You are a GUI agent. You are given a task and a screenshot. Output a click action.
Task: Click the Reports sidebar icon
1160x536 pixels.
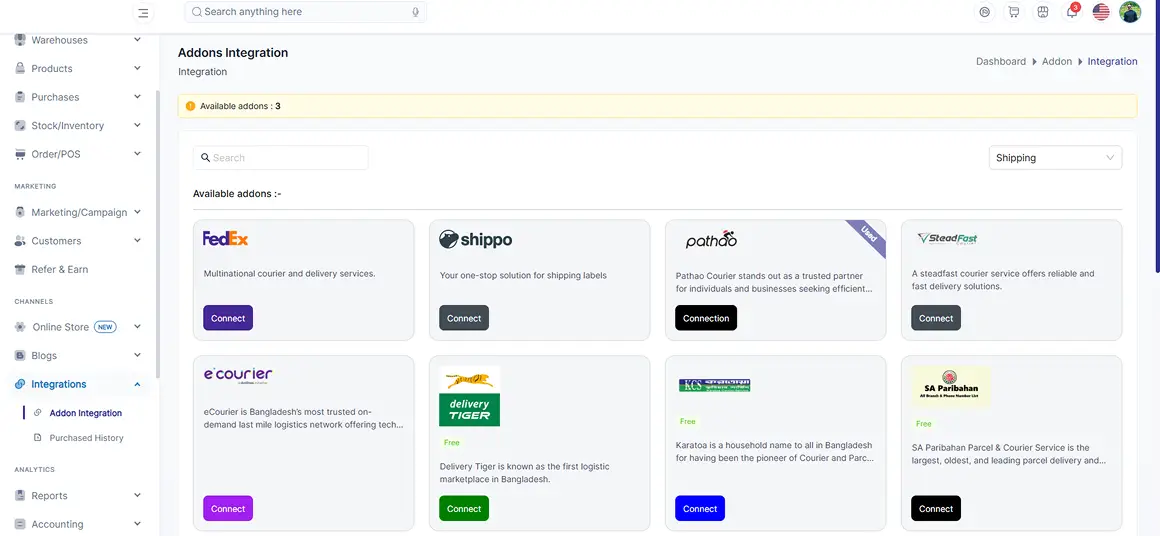coord(20,495)
